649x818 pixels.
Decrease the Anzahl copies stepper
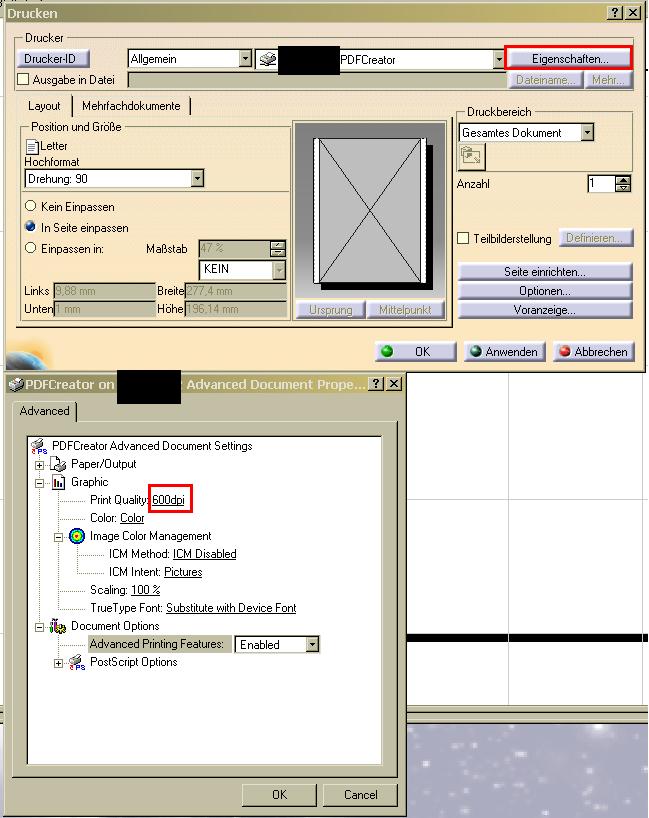(623, 188)
